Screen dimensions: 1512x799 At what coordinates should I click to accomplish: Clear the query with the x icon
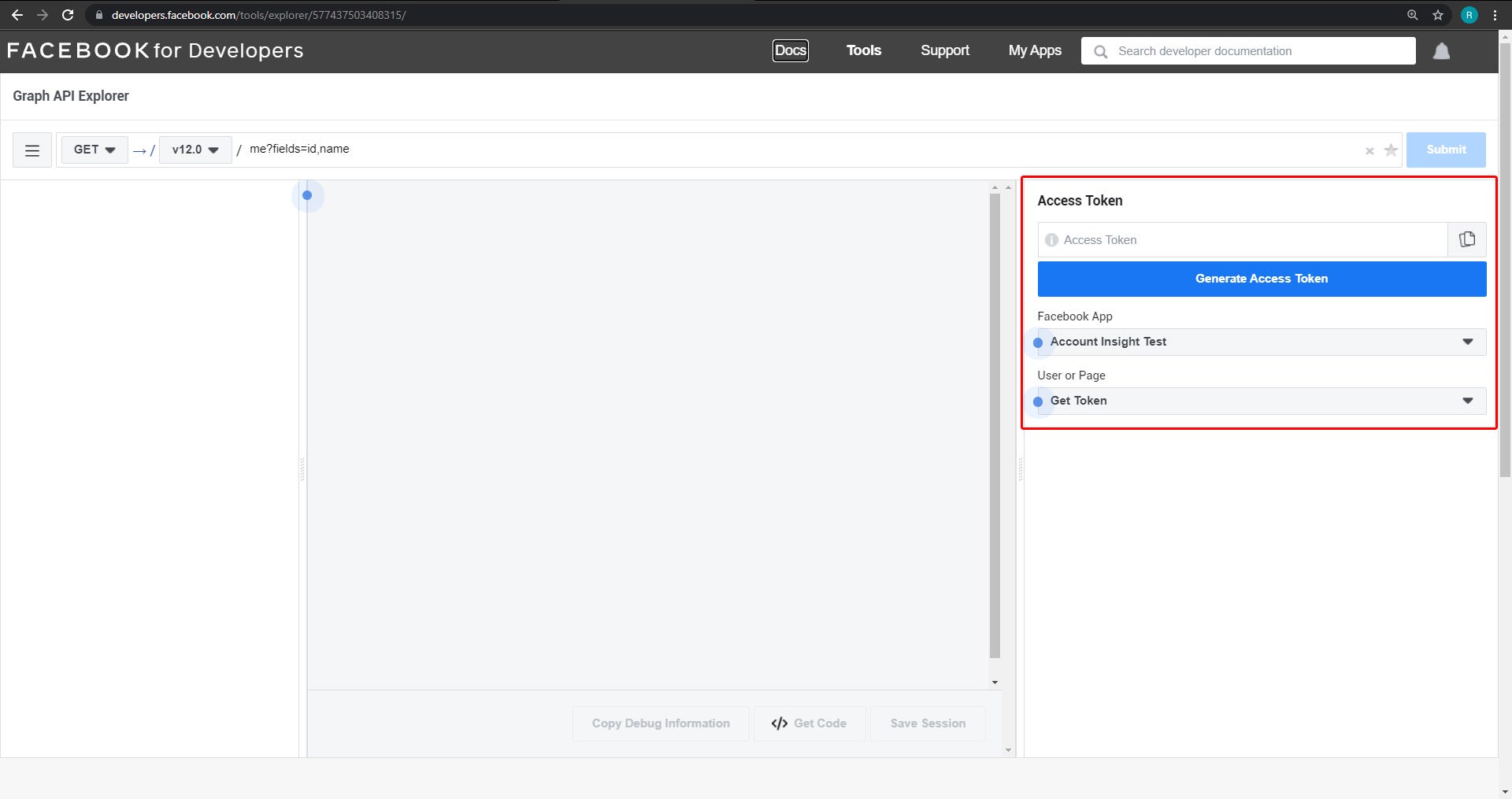1369,151
